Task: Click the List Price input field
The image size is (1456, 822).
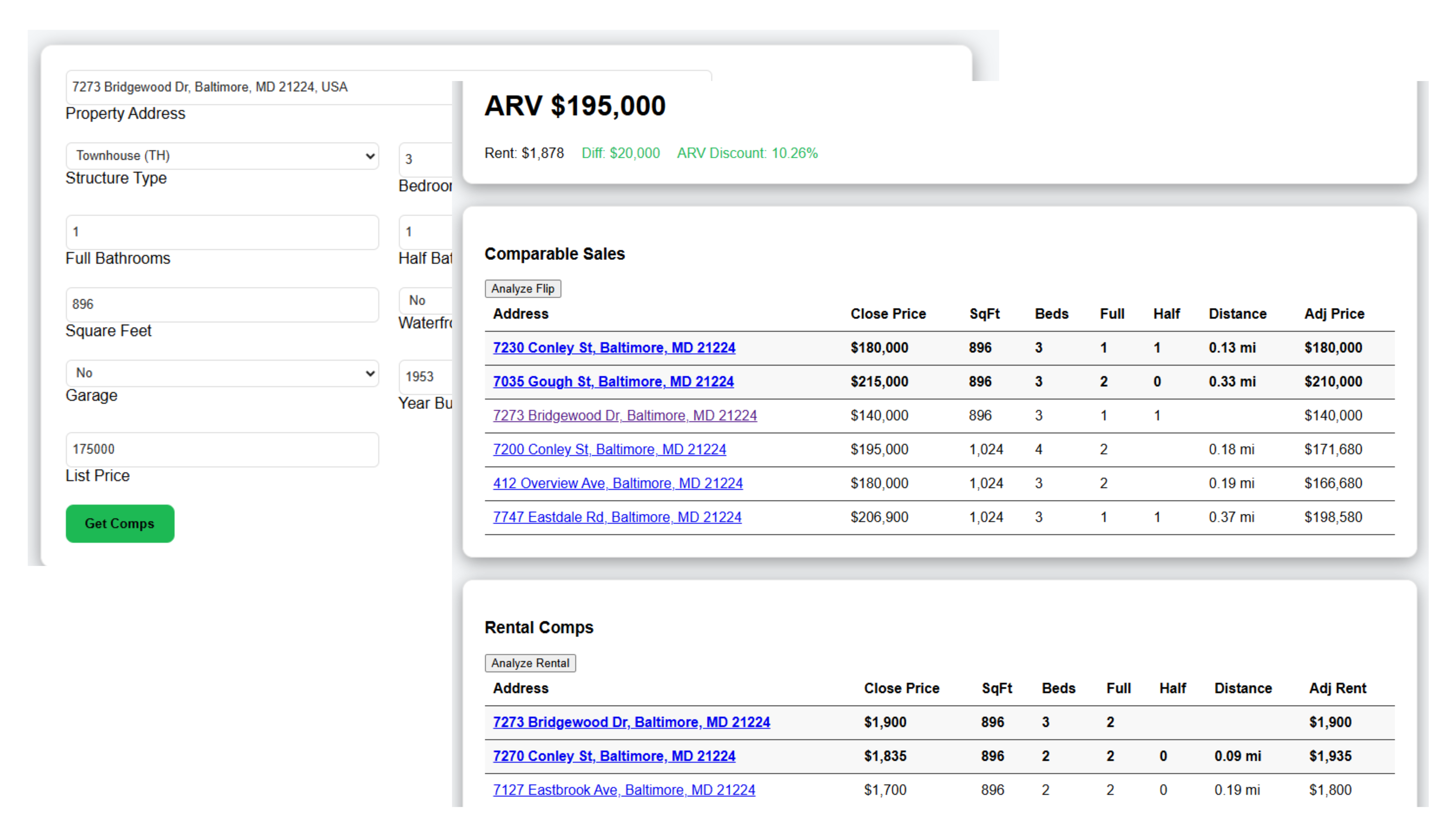Action: tap(222, 449)
